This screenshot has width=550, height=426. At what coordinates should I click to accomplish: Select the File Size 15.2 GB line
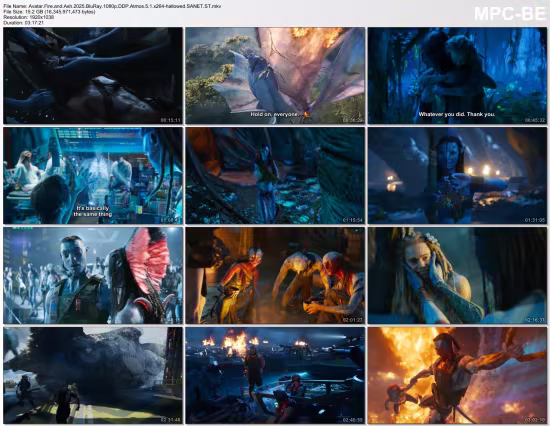click(x=49, y=12)
